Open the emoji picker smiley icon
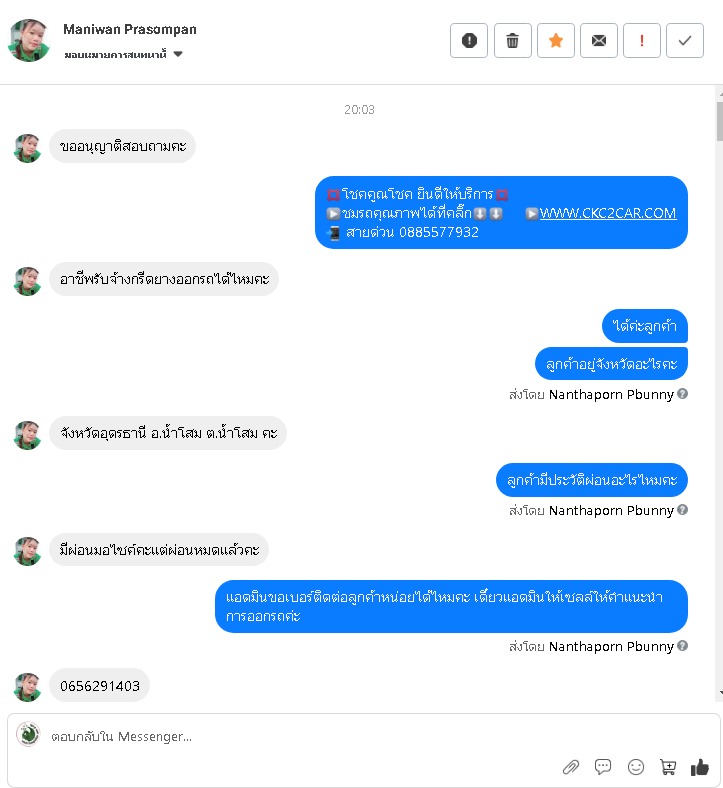The image size is (723, 788). click(x=636, y=767)
